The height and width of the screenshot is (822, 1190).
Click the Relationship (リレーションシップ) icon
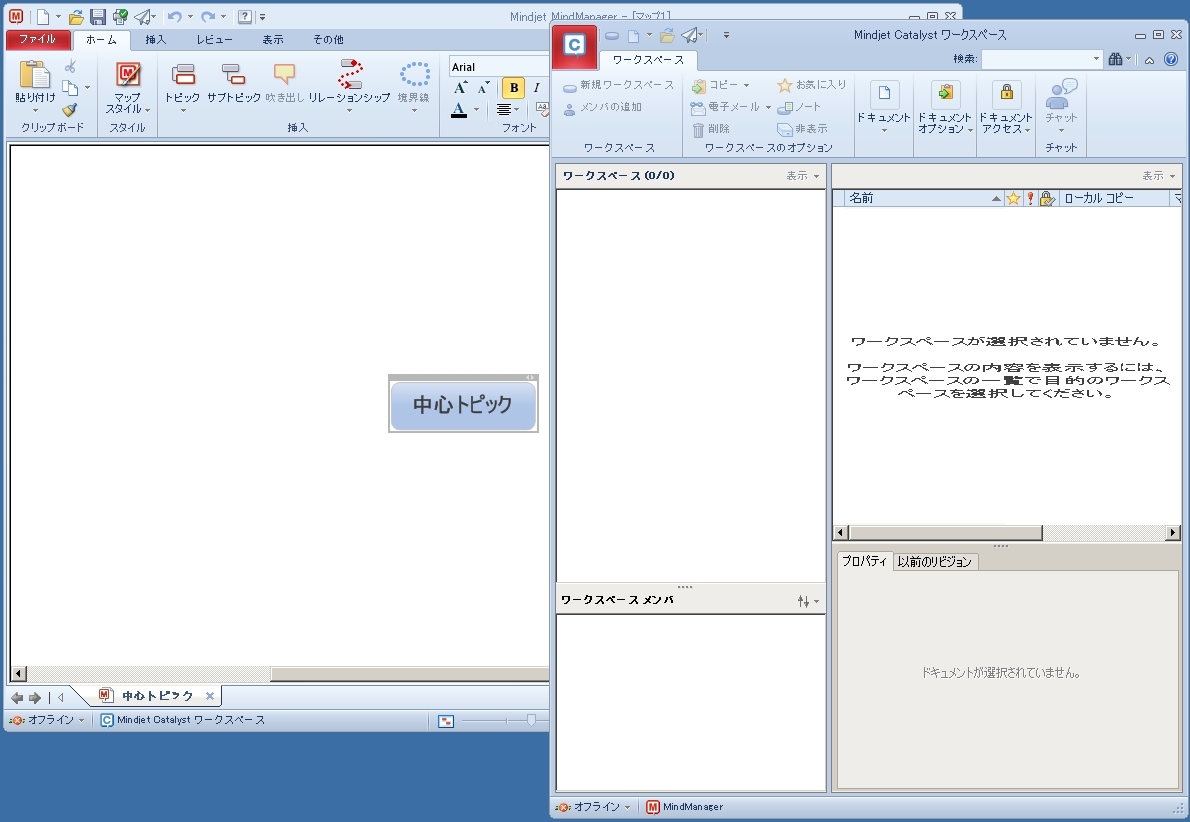(350, 74)
